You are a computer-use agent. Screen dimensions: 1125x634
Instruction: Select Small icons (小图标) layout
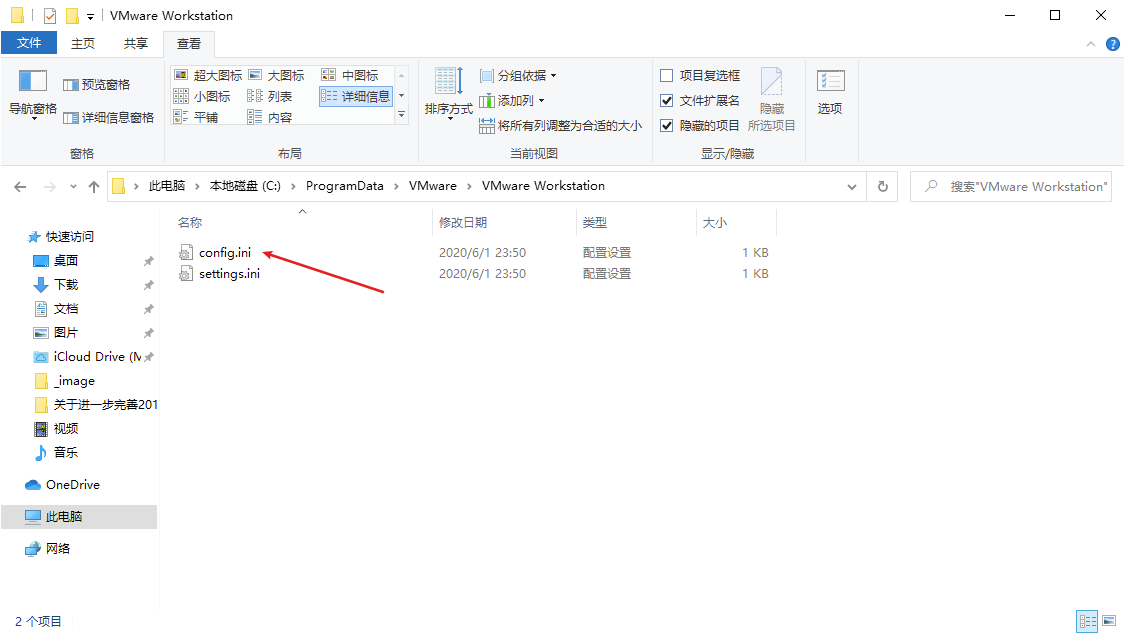[x=202, y=96]
